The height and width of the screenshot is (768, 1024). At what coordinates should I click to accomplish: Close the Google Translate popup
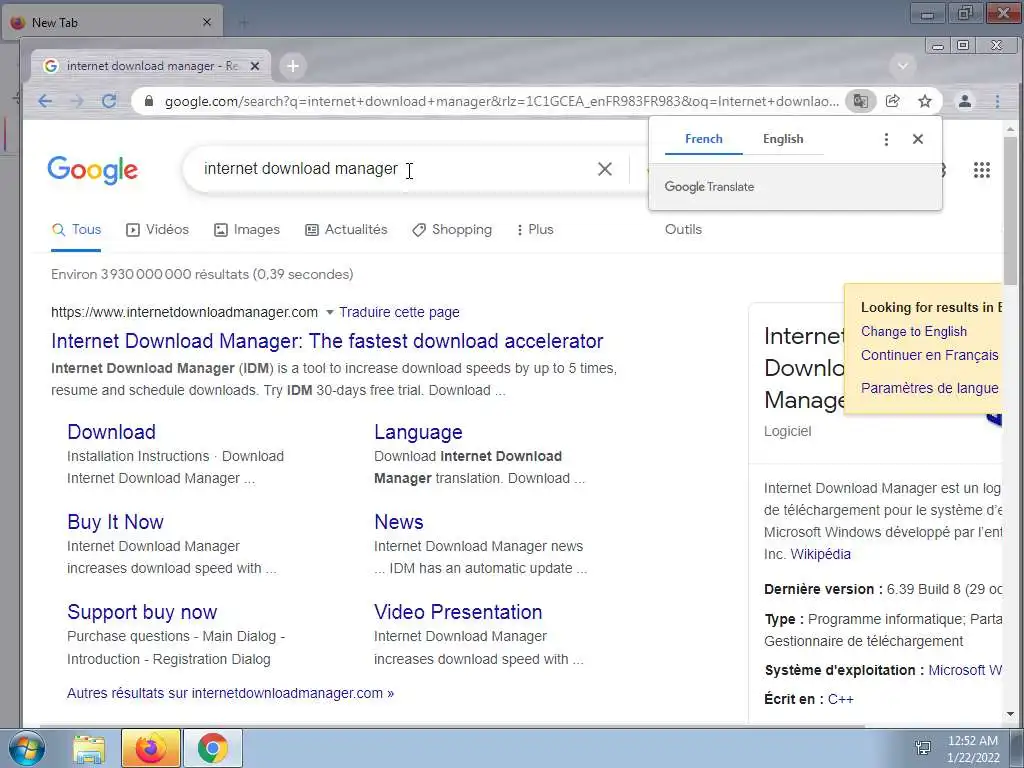[918, 139]
